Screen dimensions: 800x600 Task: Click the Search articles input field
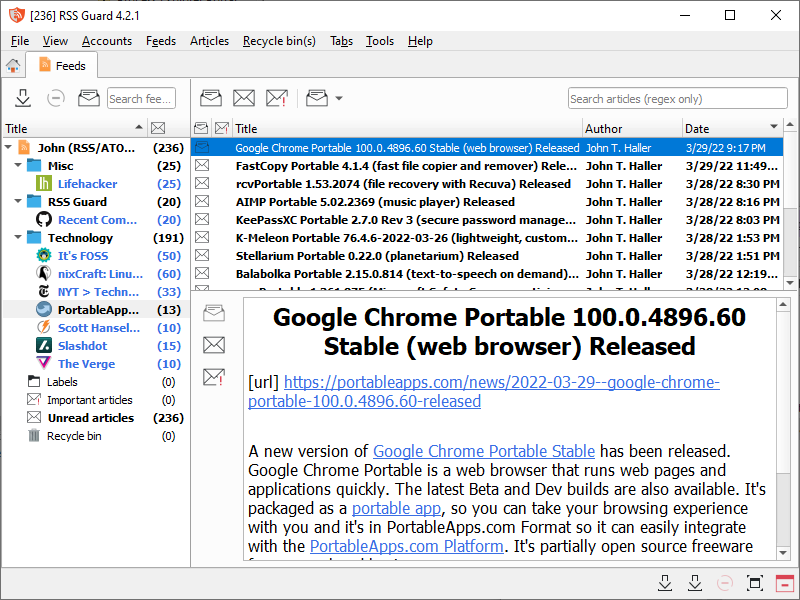click(675, 98)
